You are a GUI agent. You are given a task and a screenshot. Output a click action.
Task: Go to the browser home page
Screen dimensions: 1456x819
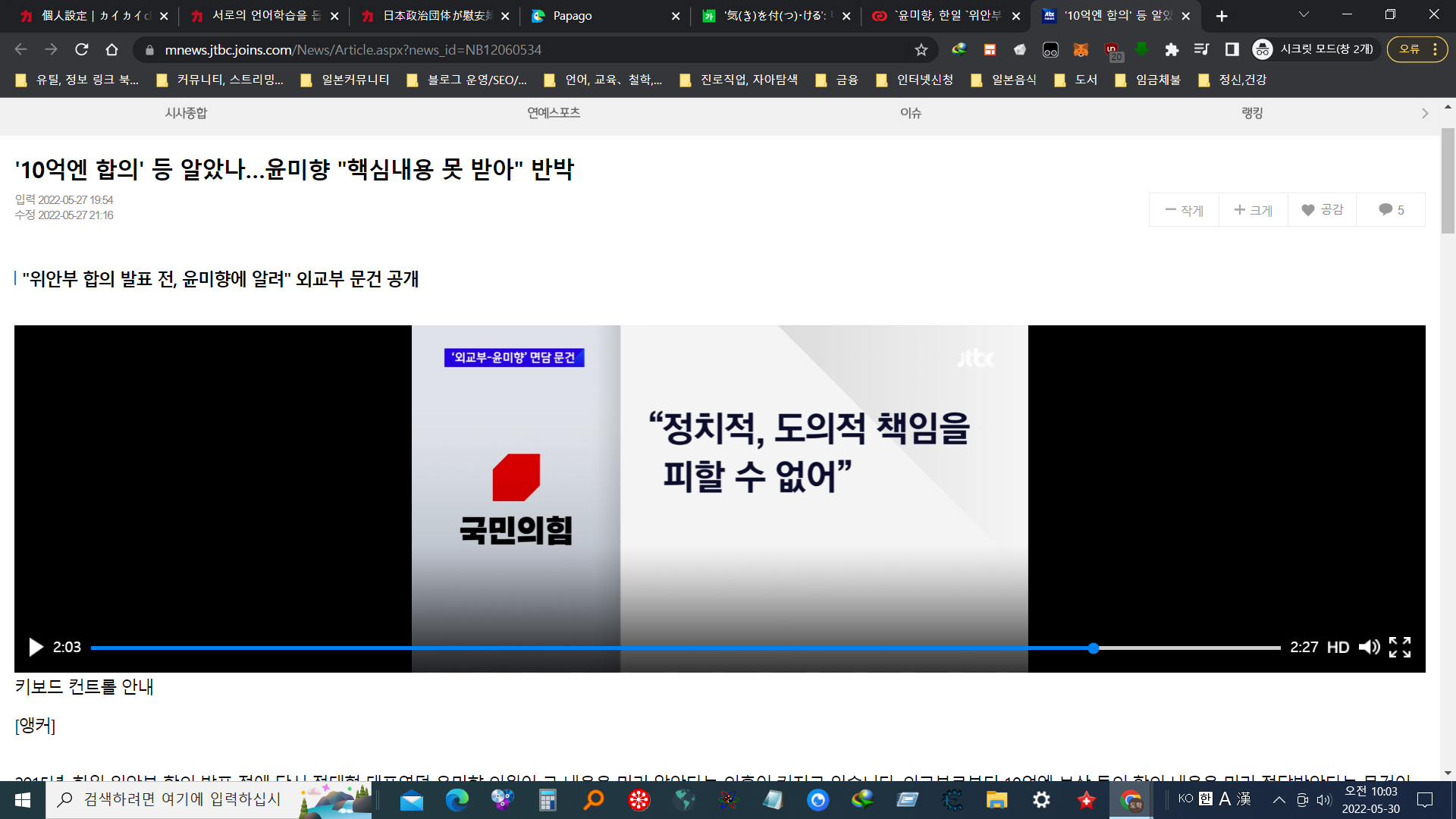pyautogui.click(x=112, y=50)
